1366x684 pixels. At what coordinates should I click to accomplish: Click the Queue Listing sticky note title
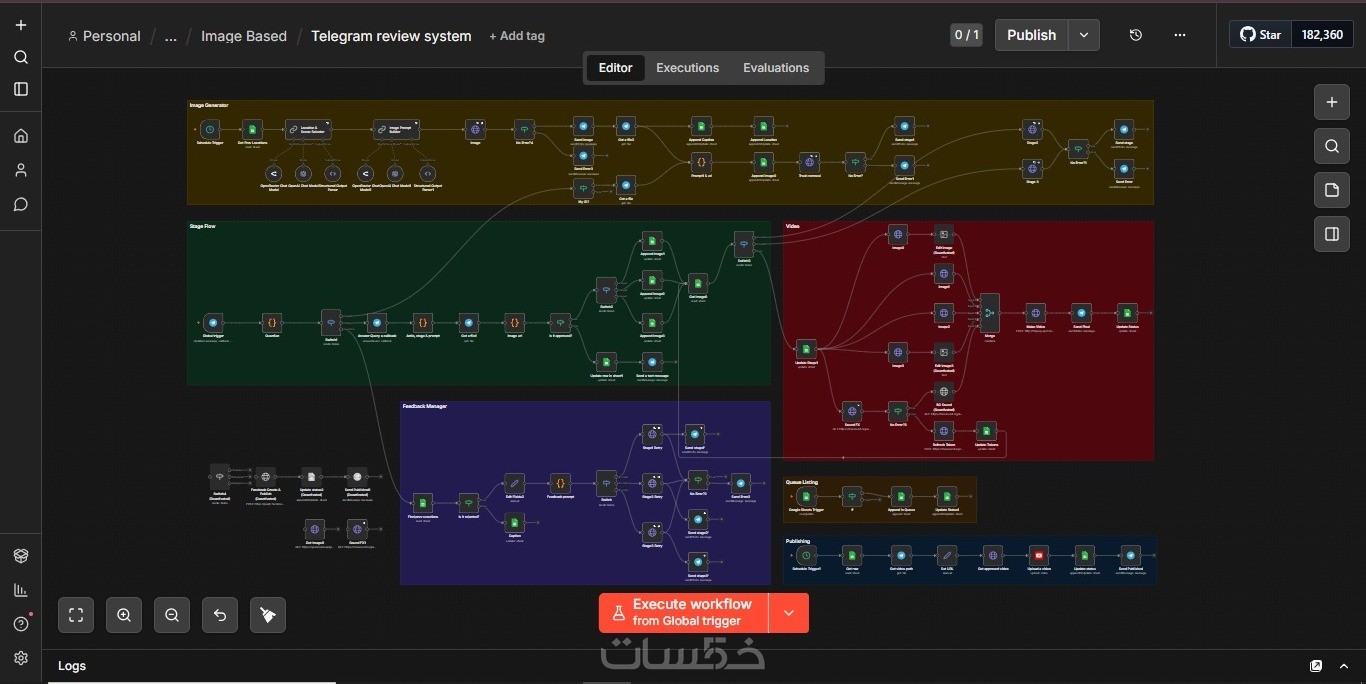pos(802,482)
